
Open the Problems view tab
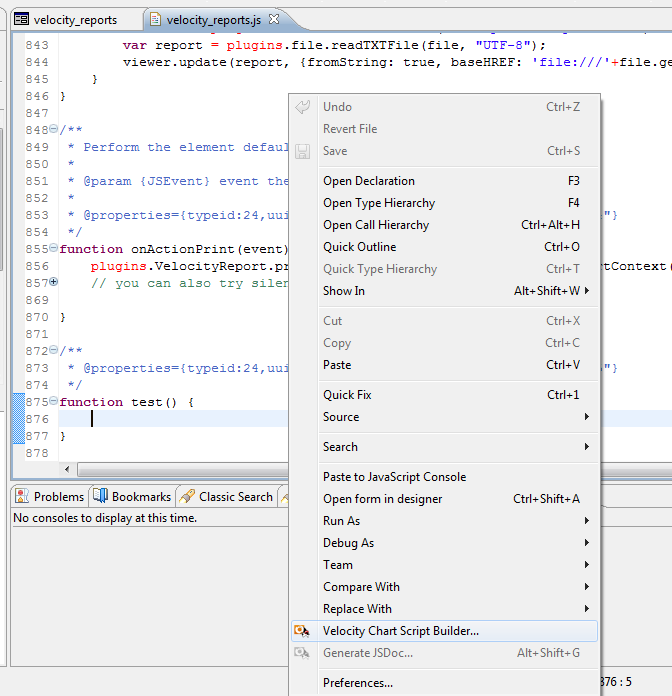coord(50,497)
